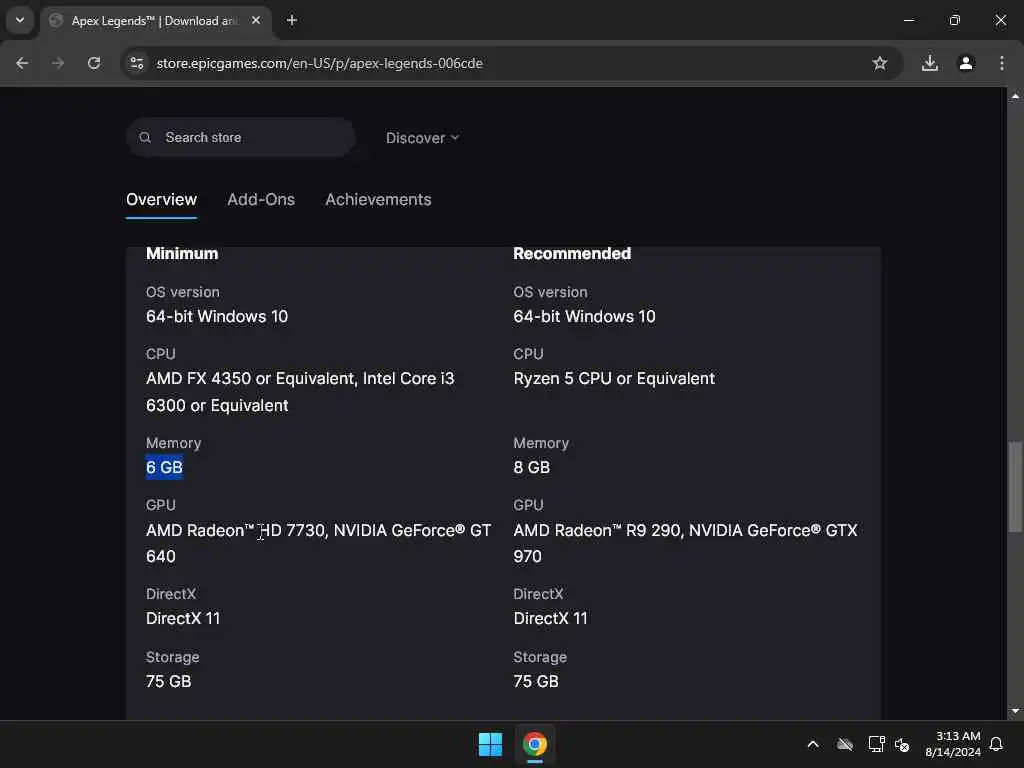Open Chrome profile icon
This screenshot has height=768, width=1024.
966,63
